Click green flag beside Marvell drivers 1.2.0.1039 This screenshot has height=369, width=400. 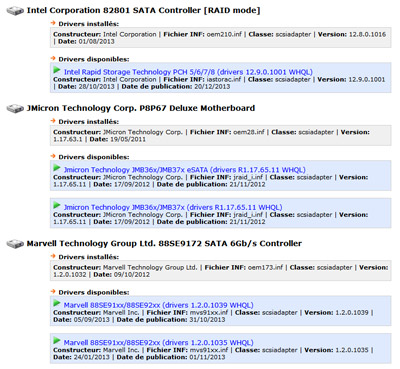(57, 303)
